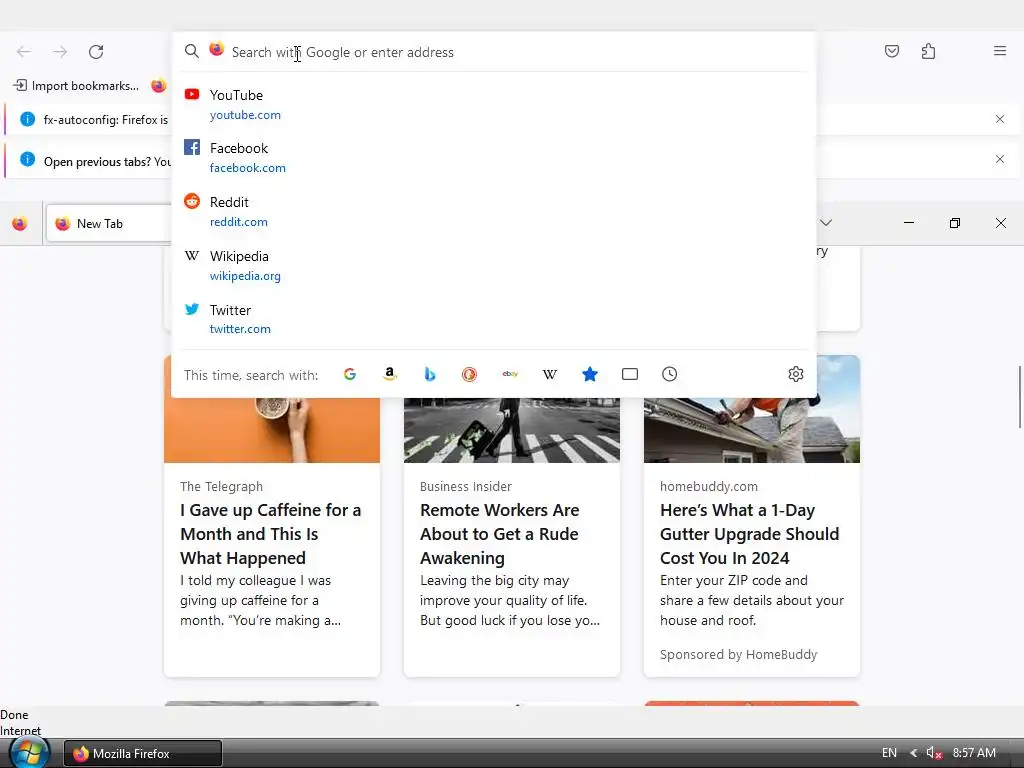Click the muted volume tray icon
1024x768 pixels.
[x=934, y=753]
